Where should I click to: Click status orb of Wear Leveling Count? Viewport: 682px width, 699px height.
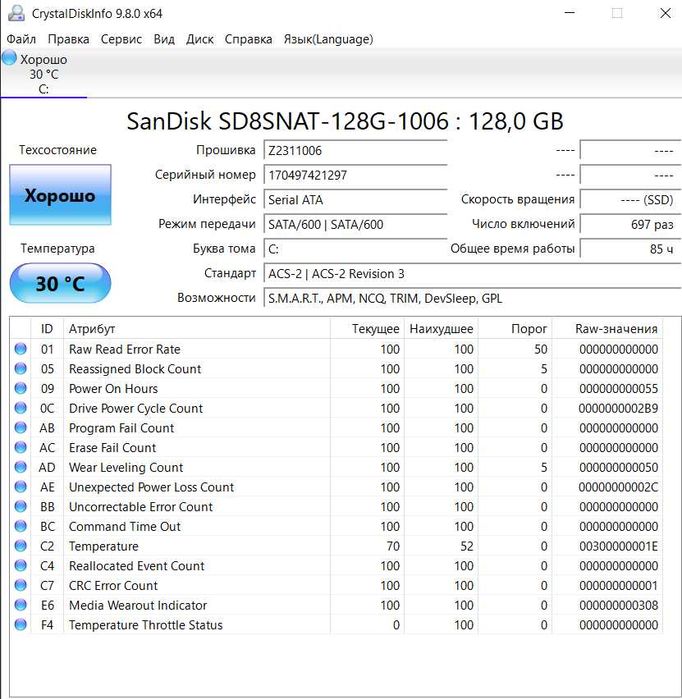[x=21, y=467]
